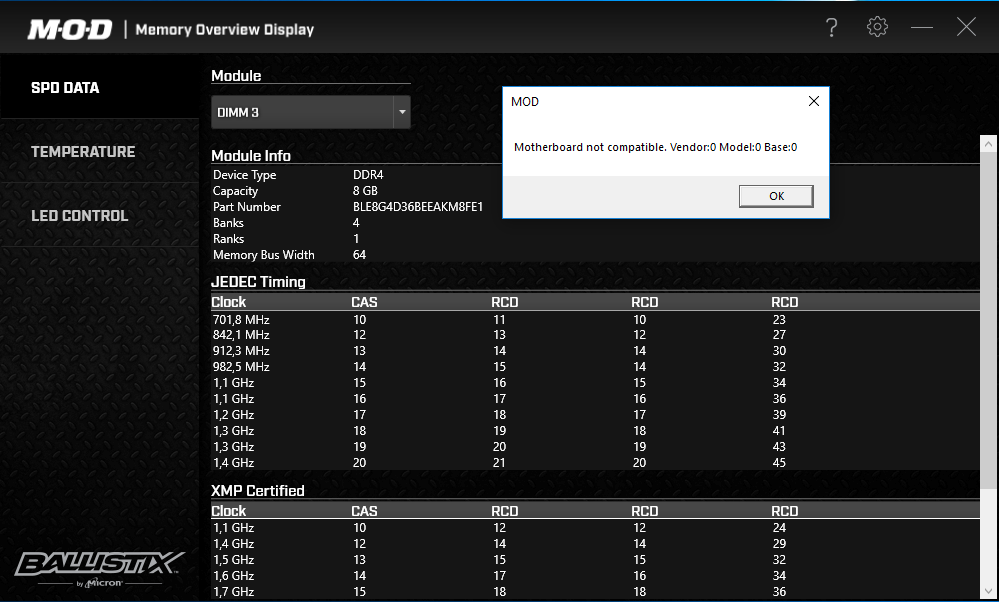Close the Memory Overview Display window
Viewport: 999px width, 602px height.
[x=966, y=27]
